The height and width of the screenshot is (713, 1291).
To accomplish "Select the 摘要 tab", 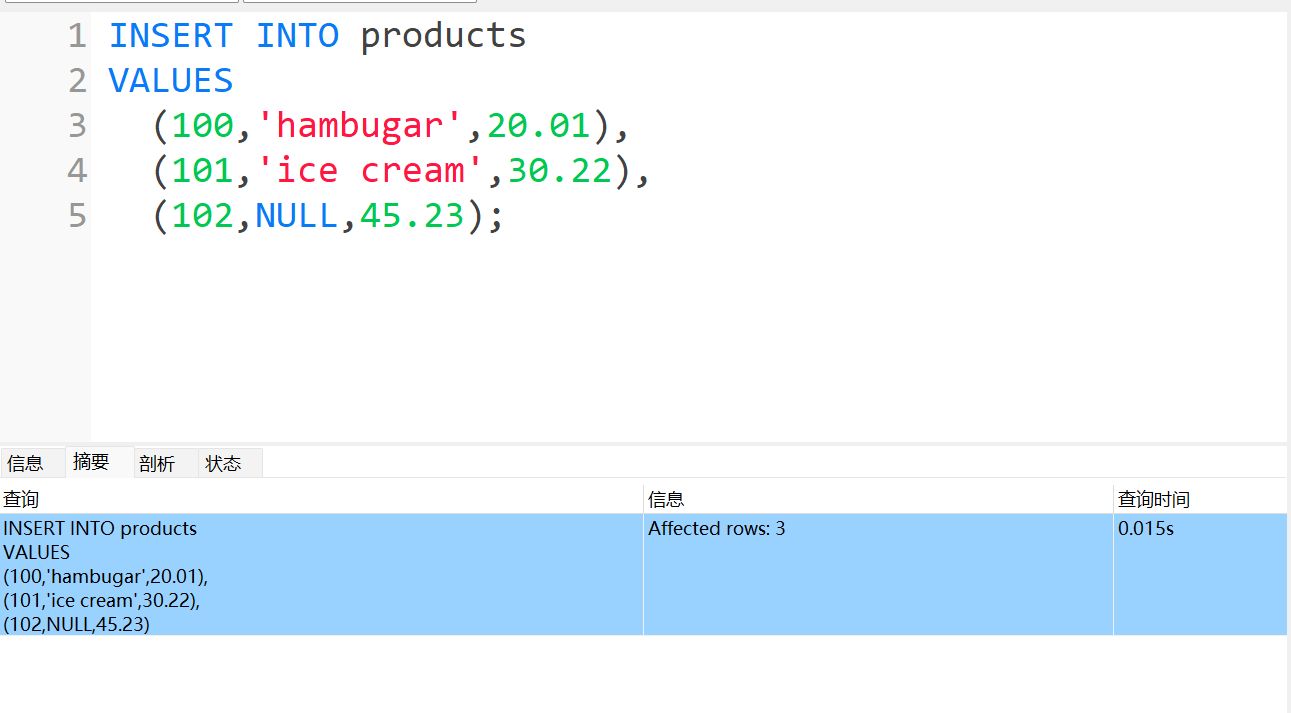I will tap(91, 462).
